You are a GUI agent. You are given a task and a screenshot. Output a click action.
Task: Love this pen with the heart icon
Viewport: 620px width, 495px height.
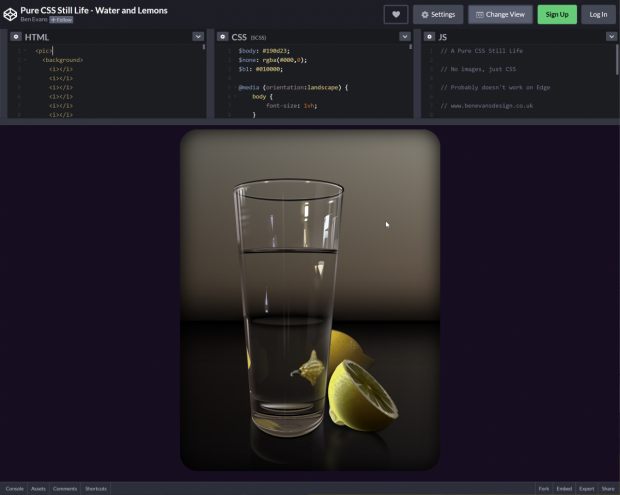(x=396, y=14)
